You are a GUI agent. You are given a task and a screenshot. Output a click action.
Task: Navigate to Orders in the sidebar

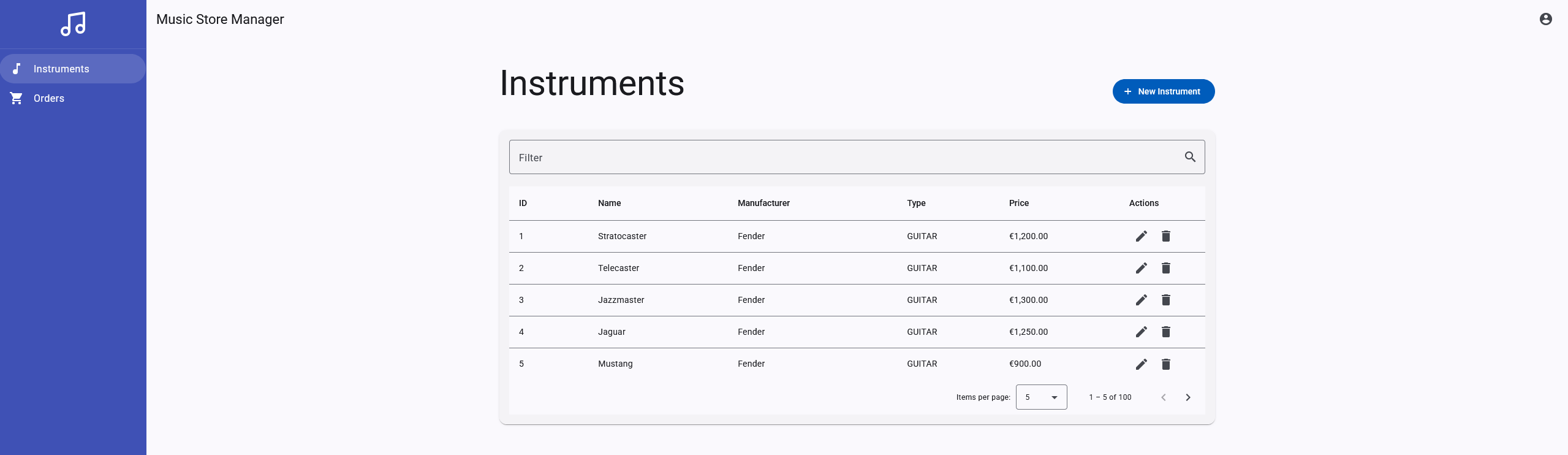coord(49,98)
